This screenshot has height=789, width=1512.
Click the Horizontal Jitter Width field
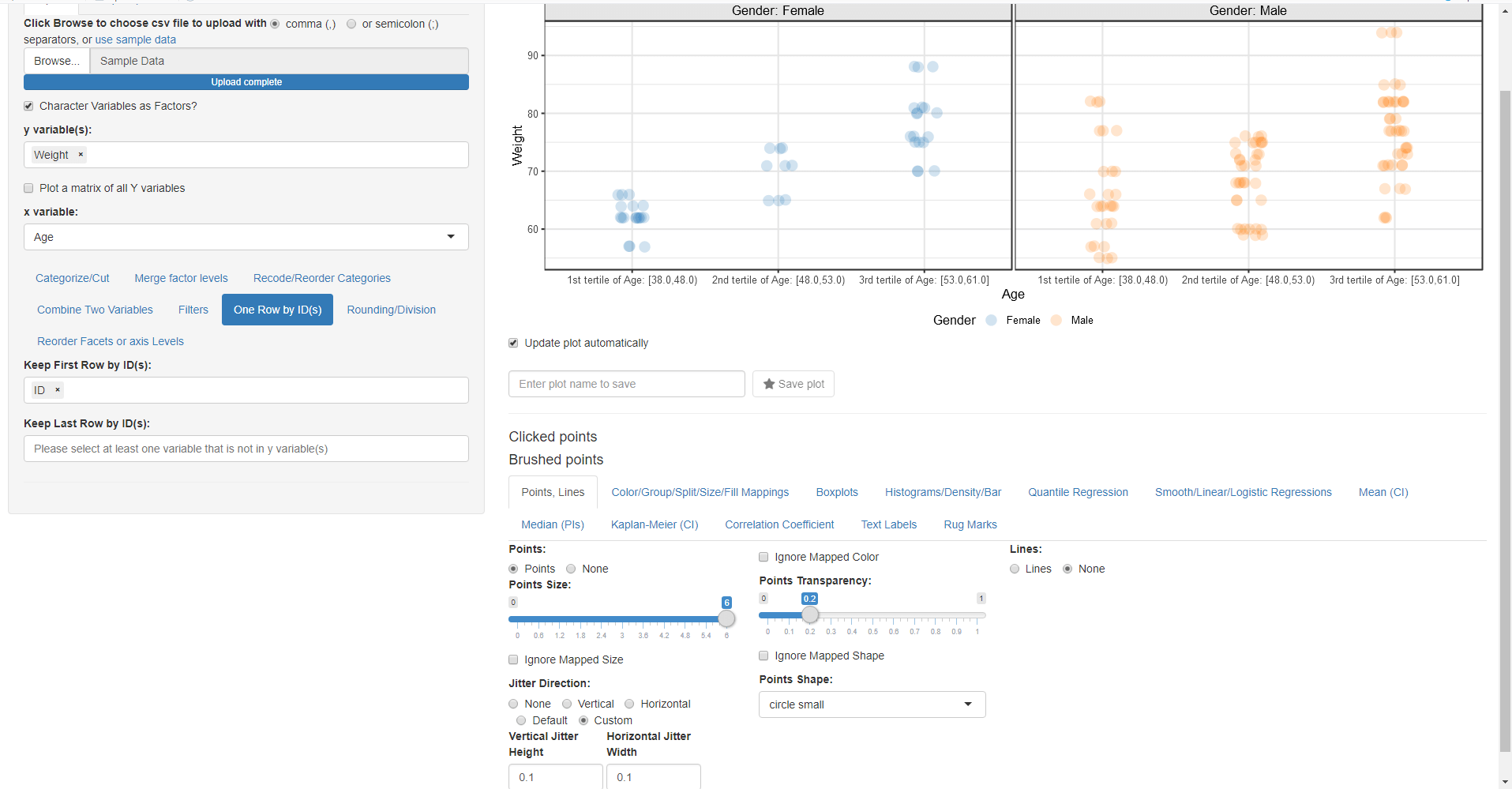654,776
